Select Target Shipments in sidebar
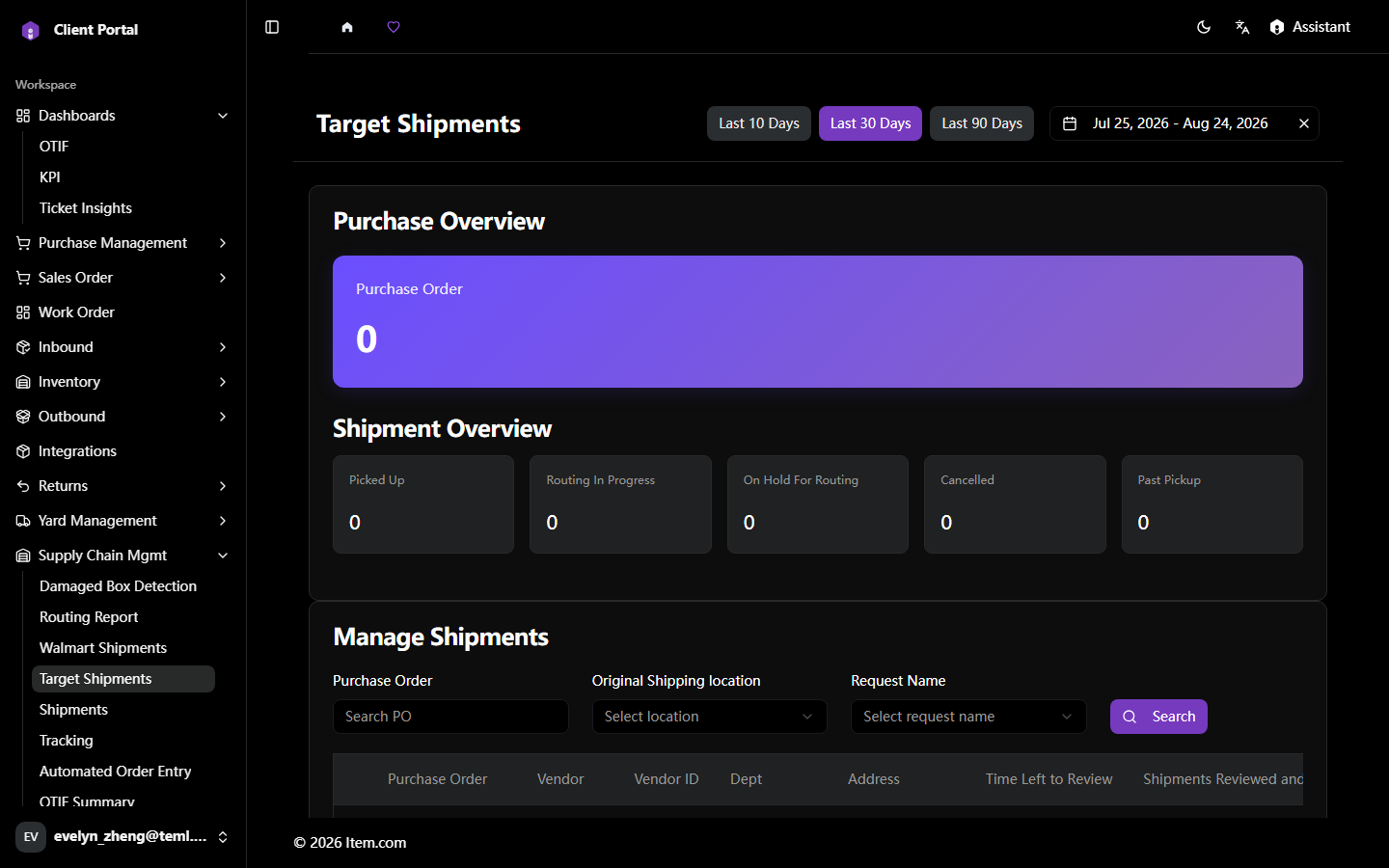1389x868 pixels. (123, 679)
